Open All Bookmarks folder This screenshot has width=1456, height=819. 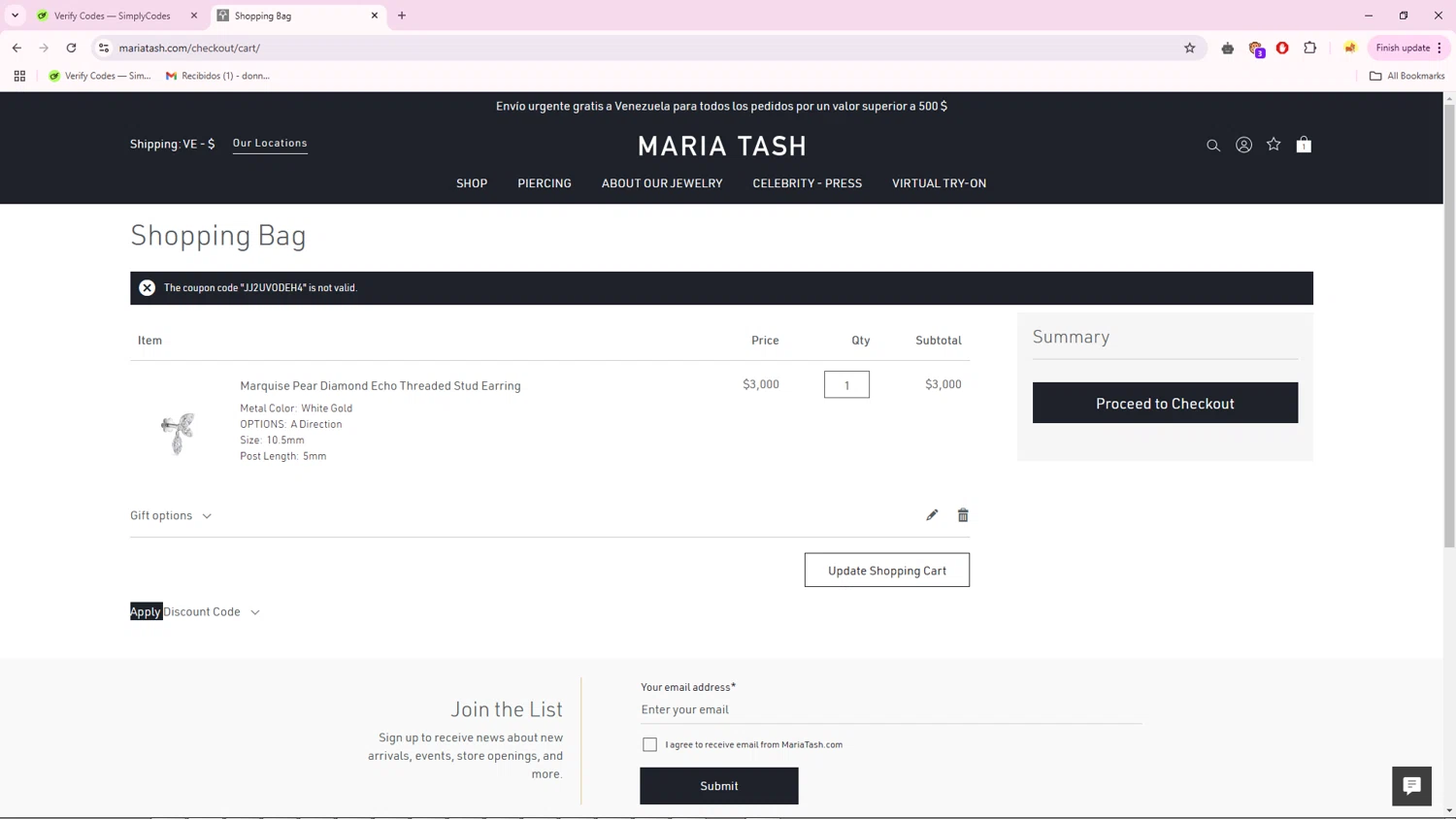[x=1406, y=76]
